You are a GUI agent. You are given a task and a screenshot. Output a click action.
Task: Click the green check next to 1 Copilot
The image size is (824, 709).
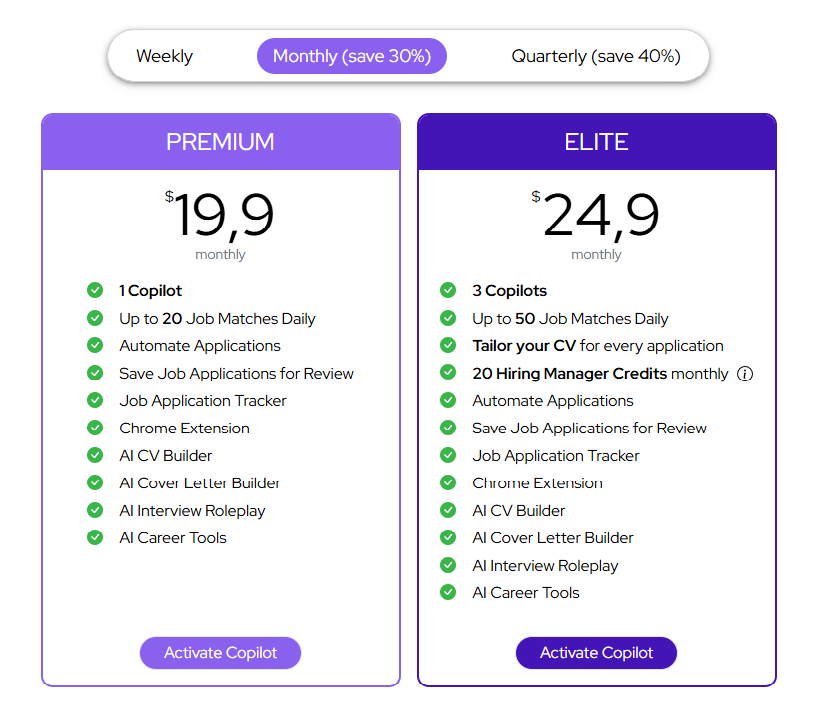(x=95, y=291)
